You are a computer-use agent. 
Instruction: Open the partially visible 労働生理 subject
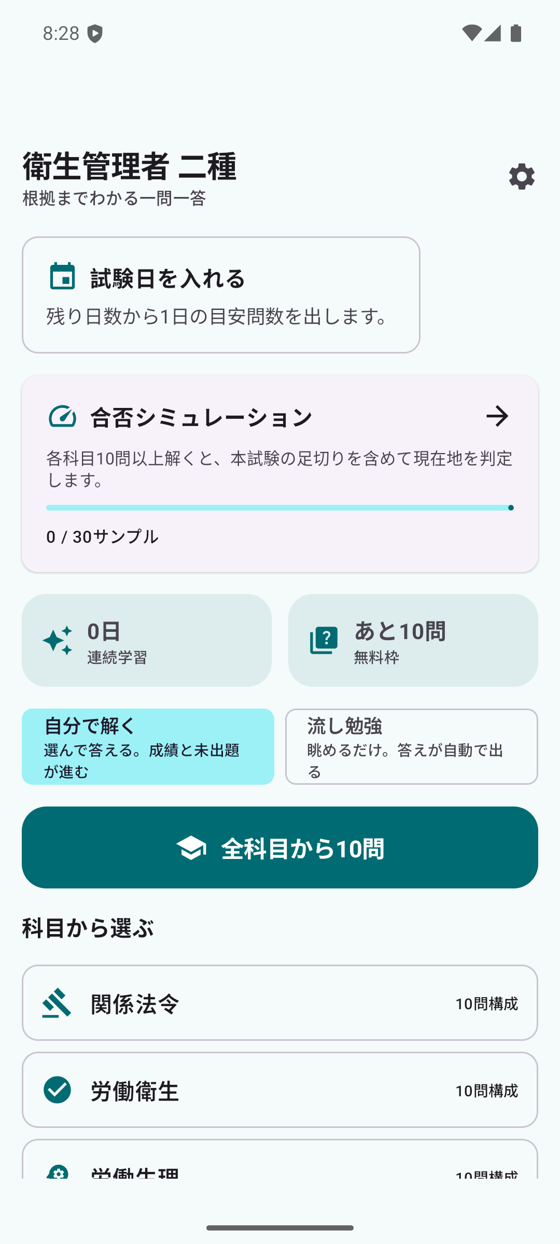click(280, 1160)
